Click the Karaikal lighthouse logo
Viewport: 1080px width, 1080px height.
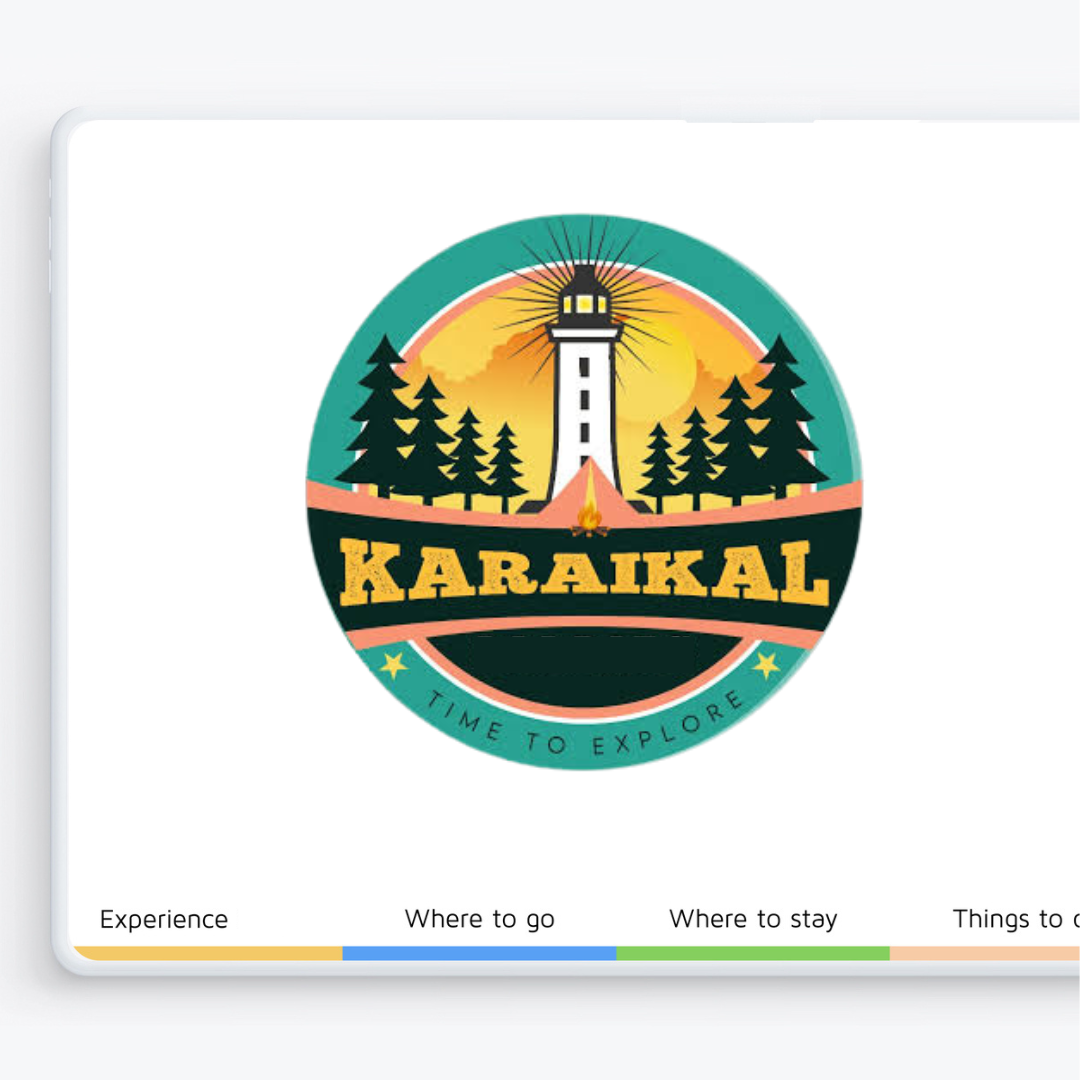pyautogui.click(x=584, y=492)
